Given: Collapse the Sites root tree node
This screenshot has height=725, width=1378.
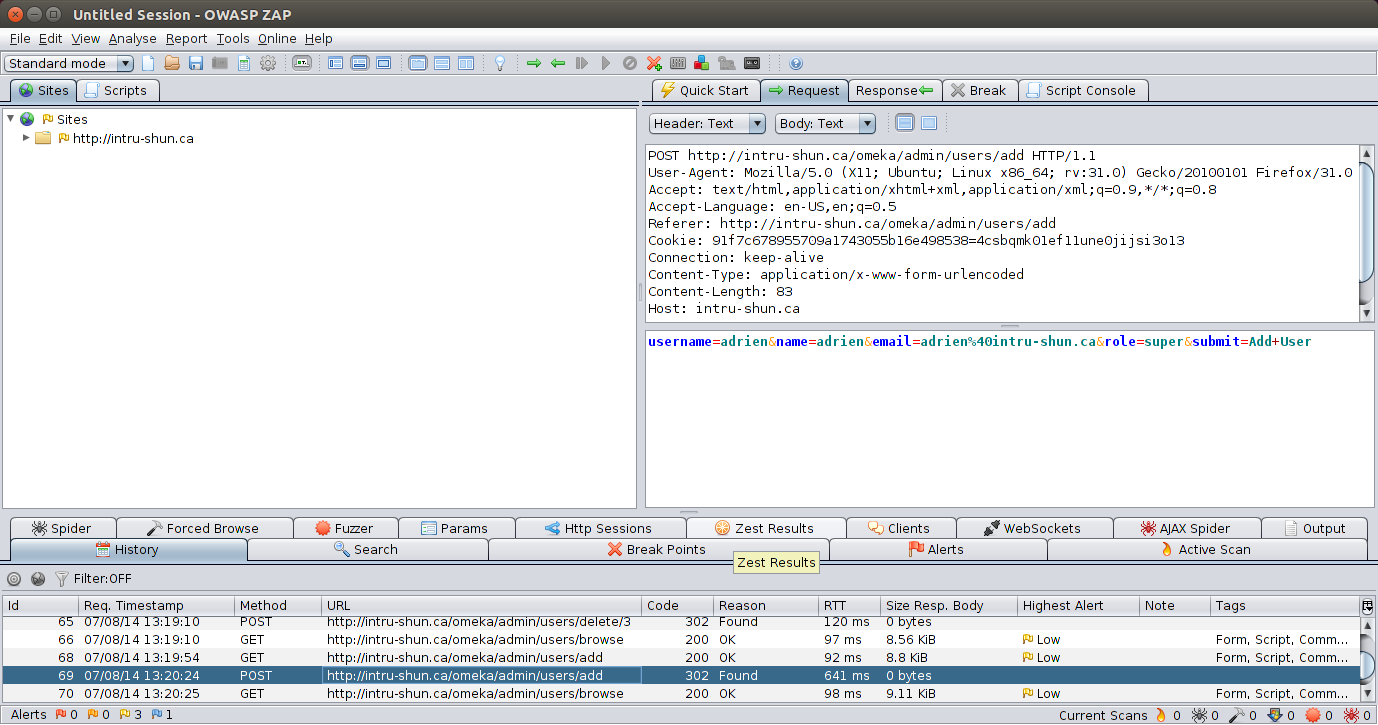Looking at the screenshot, I should tap(10, 119).
